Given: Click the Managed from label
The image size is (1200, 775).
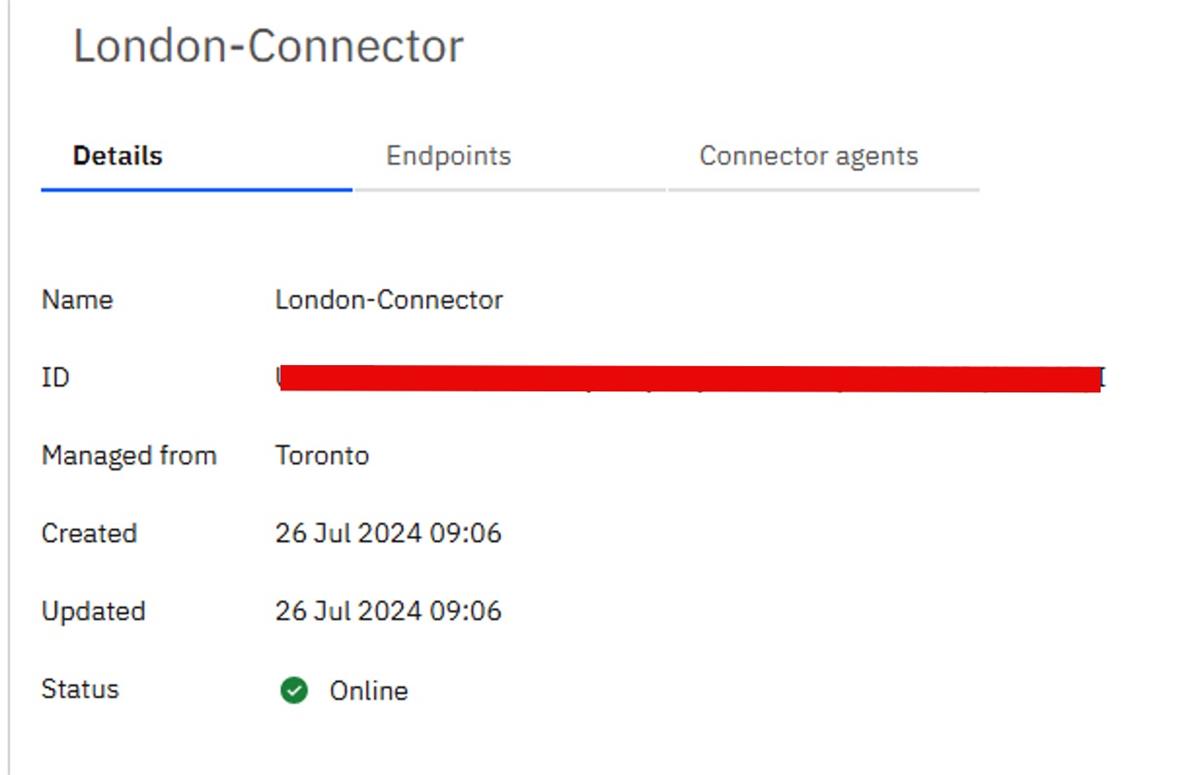Looking at the screenshot, I should tap(129, 456).
